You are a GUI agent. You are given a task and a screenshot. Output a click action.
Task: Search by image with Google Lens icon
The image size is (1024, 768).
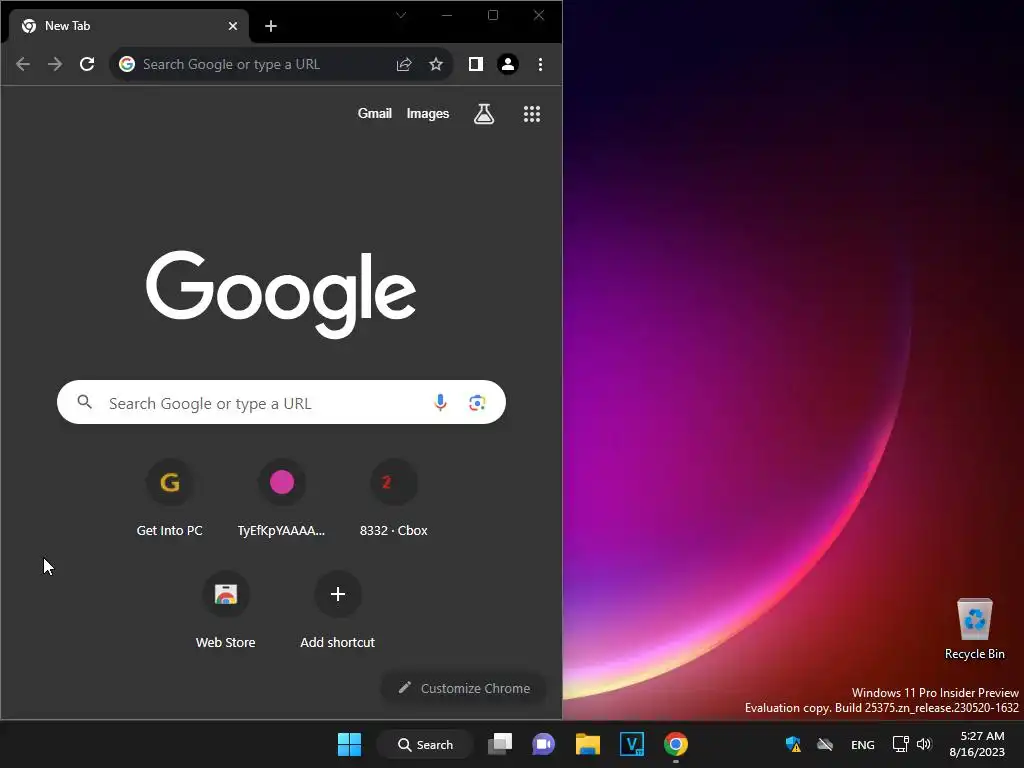tap(477, 403)
